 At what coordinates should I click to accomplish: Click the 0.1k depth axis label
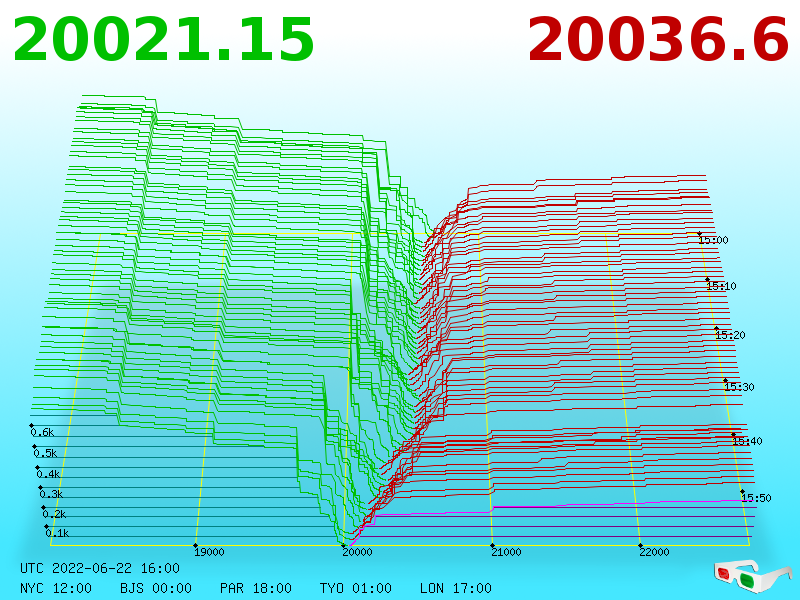[x=57, y=533]
